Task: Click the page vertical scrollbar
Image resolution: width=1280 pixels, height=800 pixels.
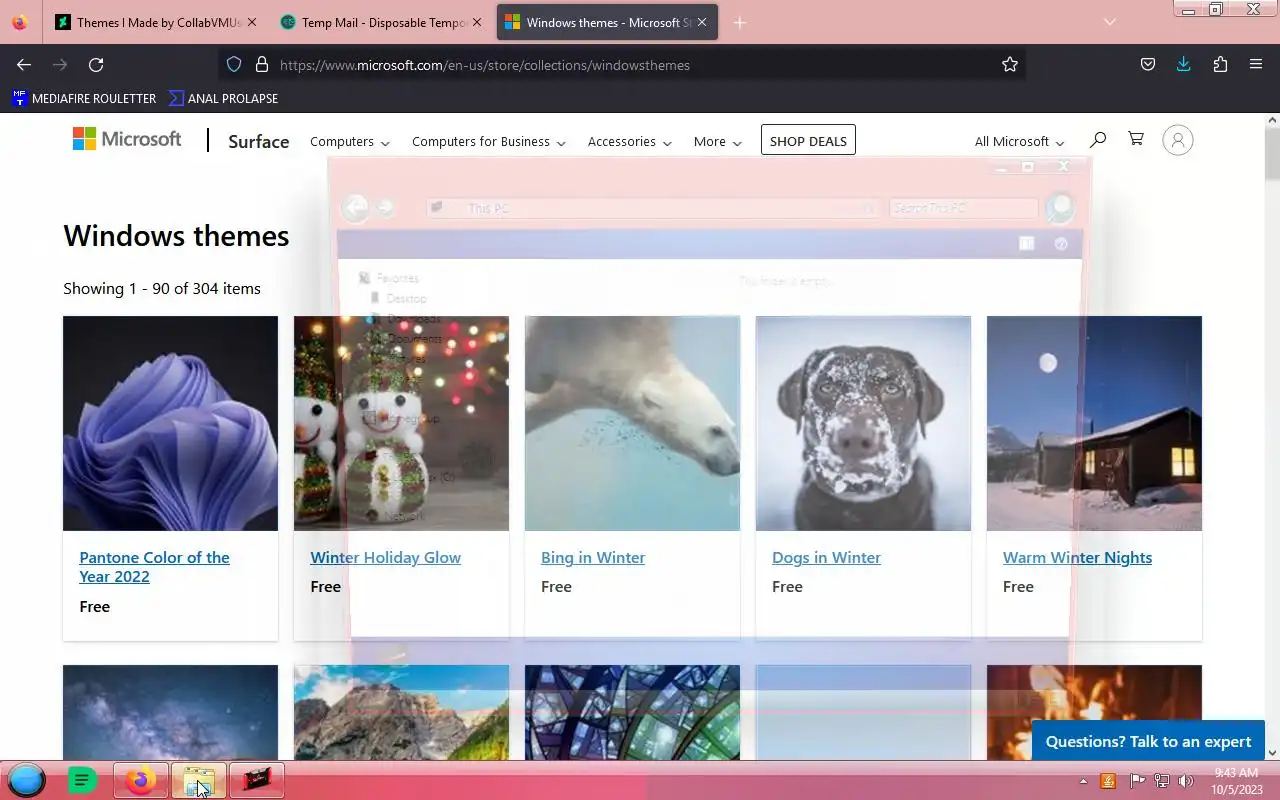Action: click(1272, 437)
